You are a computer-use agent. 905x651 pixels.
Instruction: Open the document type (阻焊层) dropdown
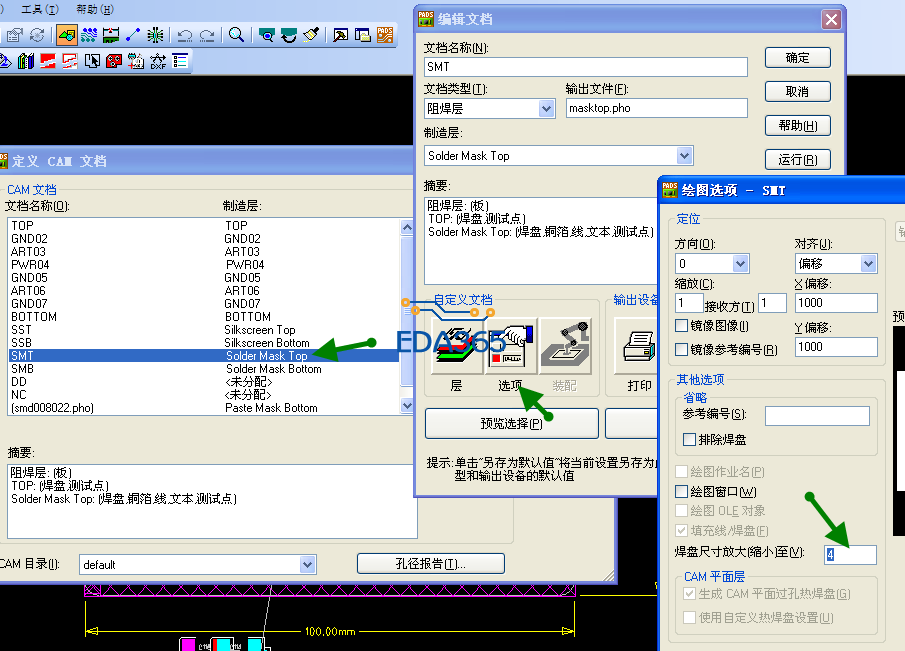click(x=546, y=108)
